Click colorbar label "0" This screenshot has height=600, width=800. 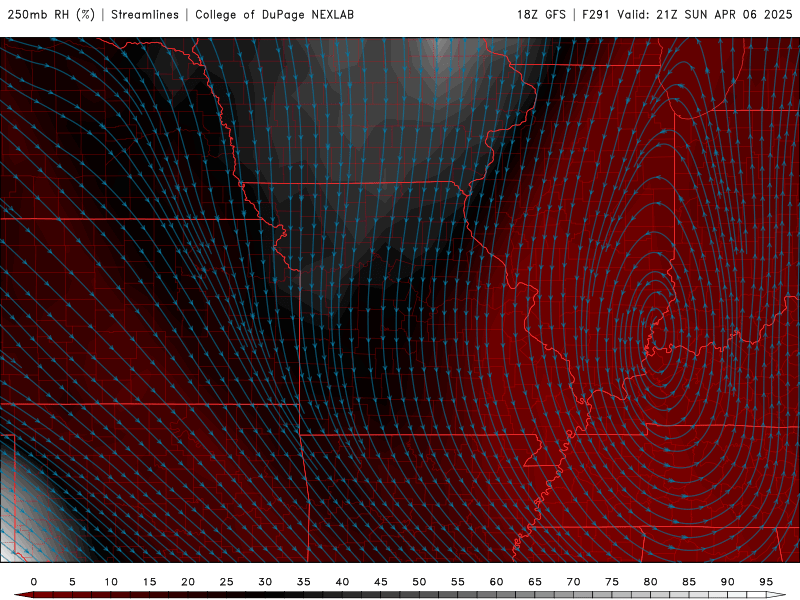[x=34, y=582]
